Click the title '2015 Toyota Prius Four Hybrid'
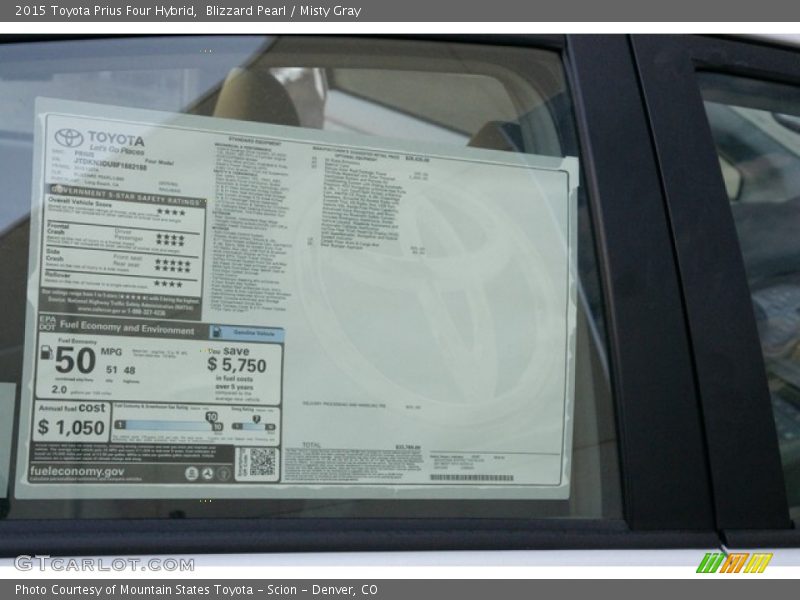 click(106, 11)
